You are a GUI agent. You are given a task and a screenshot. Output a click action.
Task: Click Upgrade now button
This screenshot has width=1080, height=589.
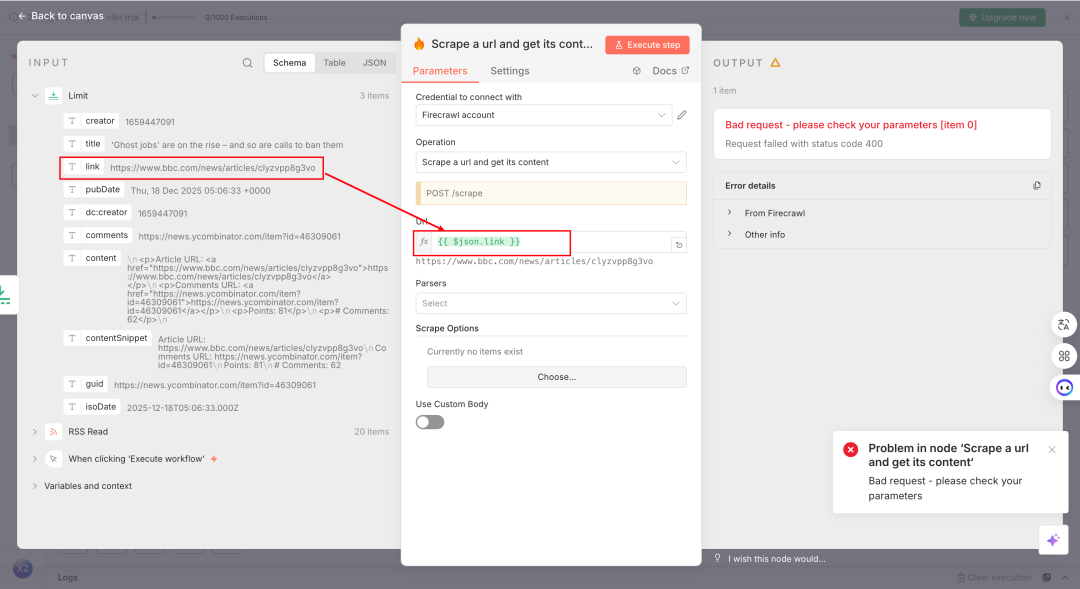(1002, 17)
